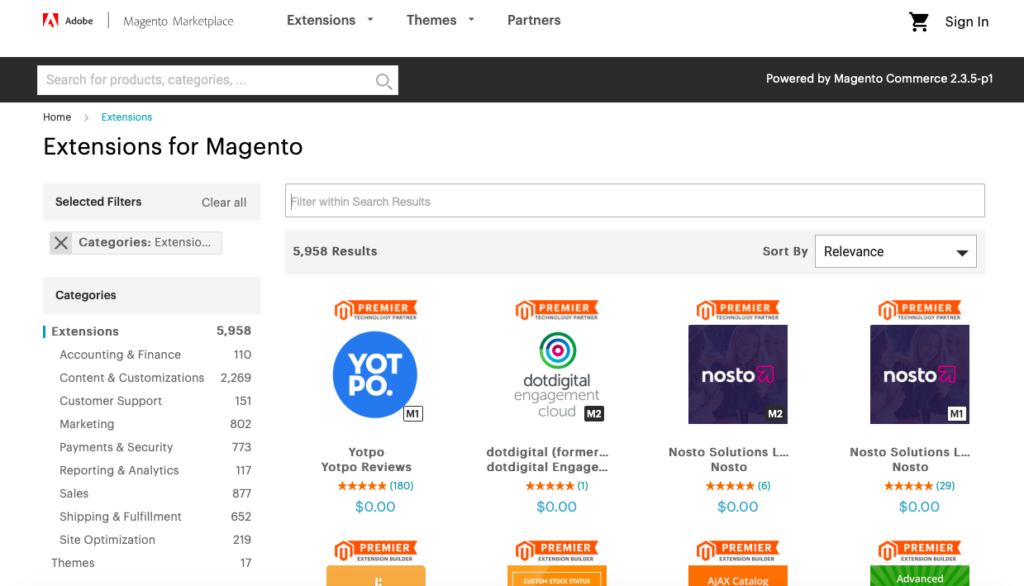This screenshot has width=1024, height=586.
Task: Open the Sort By Relevance dropdown
Action: [895, 252]
